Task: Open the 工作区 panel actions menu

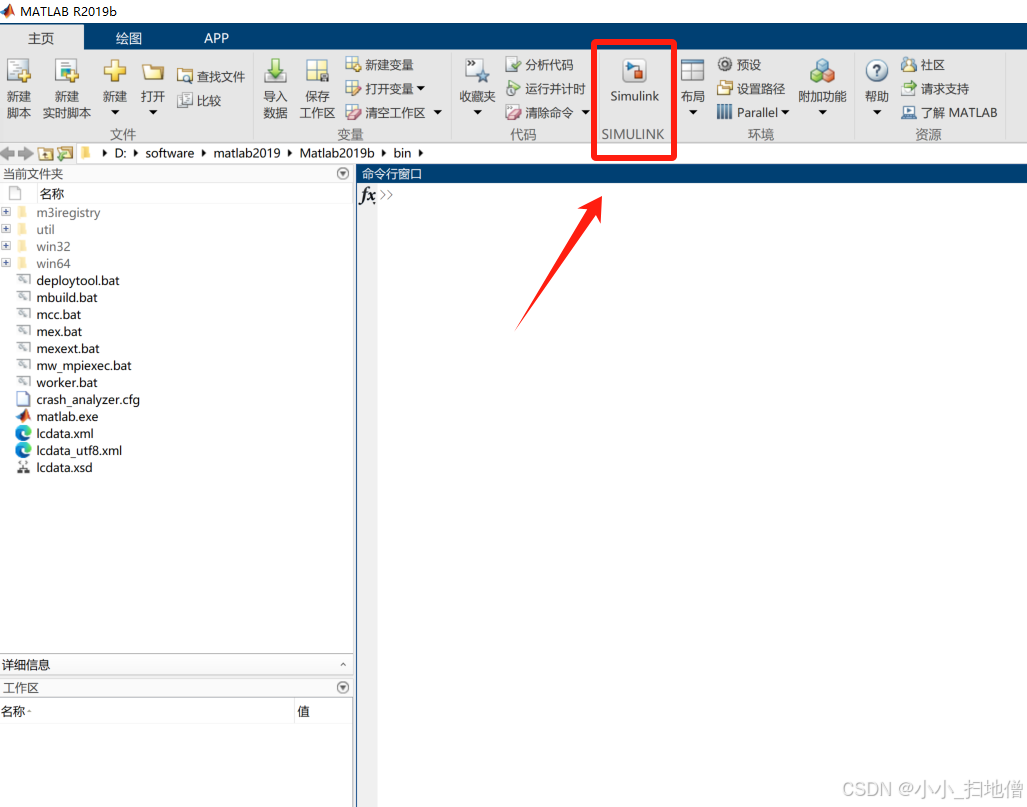Action: click(343, 687)
